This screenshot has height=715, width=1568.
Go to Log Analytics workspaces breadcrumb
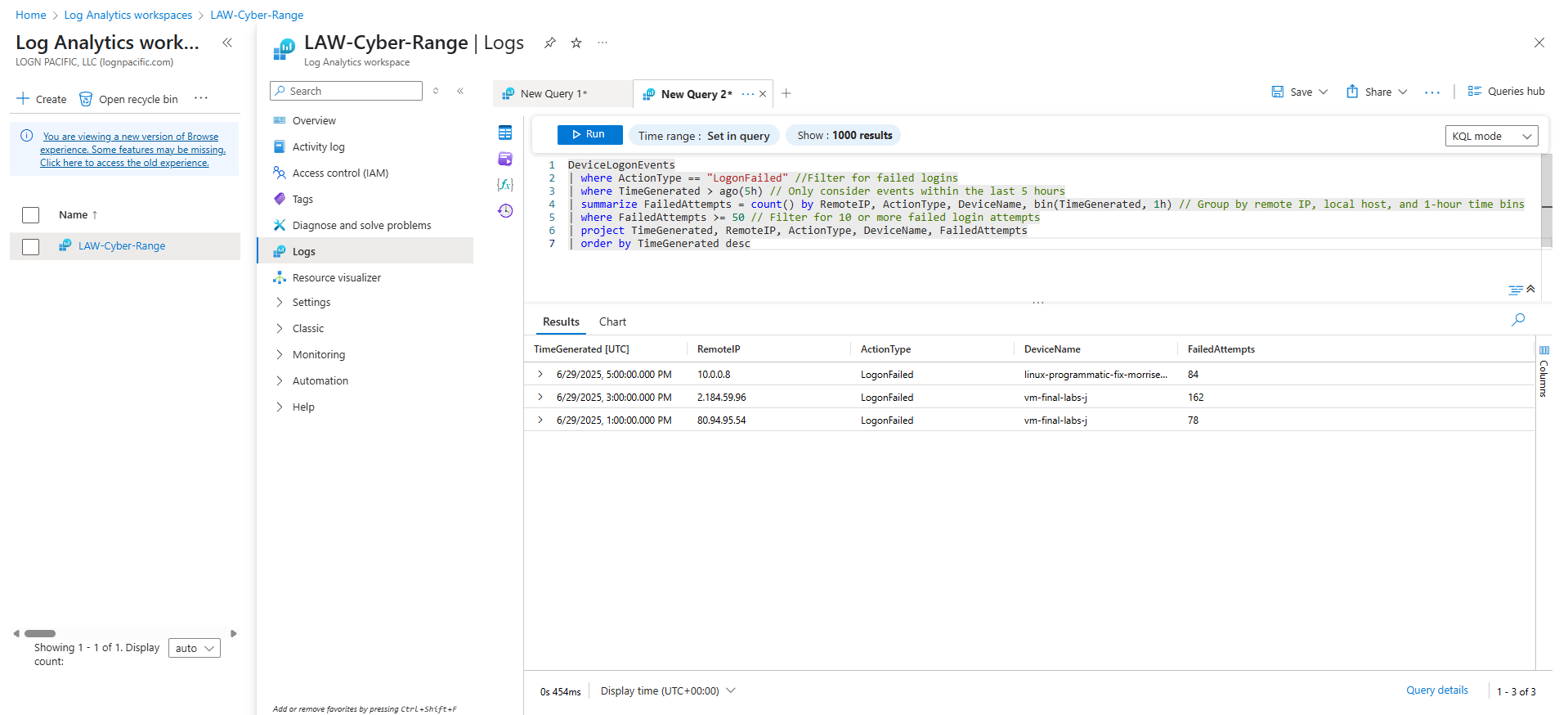click(x=128, y=15)
